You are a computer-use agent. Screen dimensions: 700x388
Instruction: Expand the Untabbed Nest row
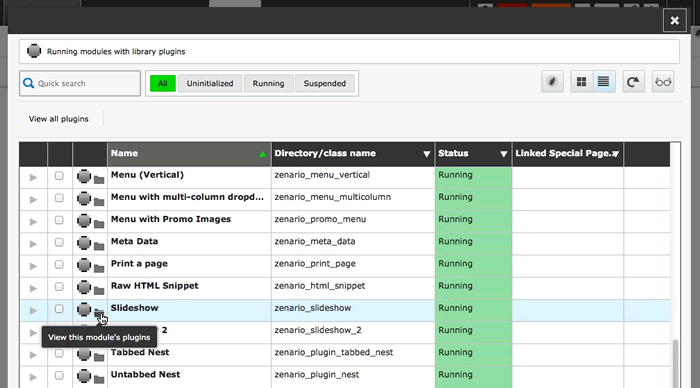point(33,377)
